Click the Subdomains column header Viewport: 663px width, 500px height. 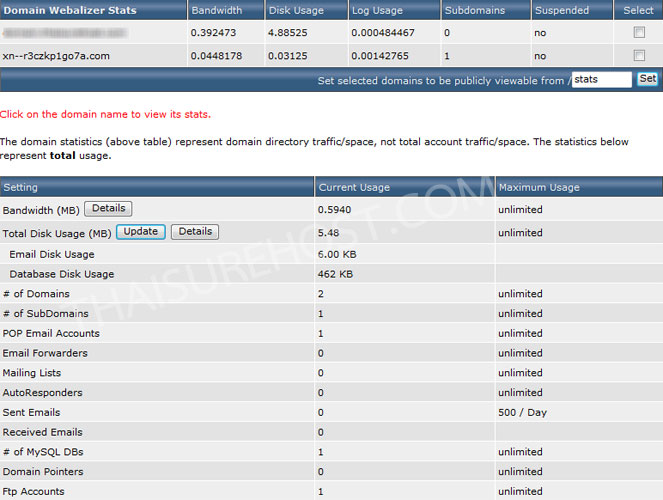point(475,10)
